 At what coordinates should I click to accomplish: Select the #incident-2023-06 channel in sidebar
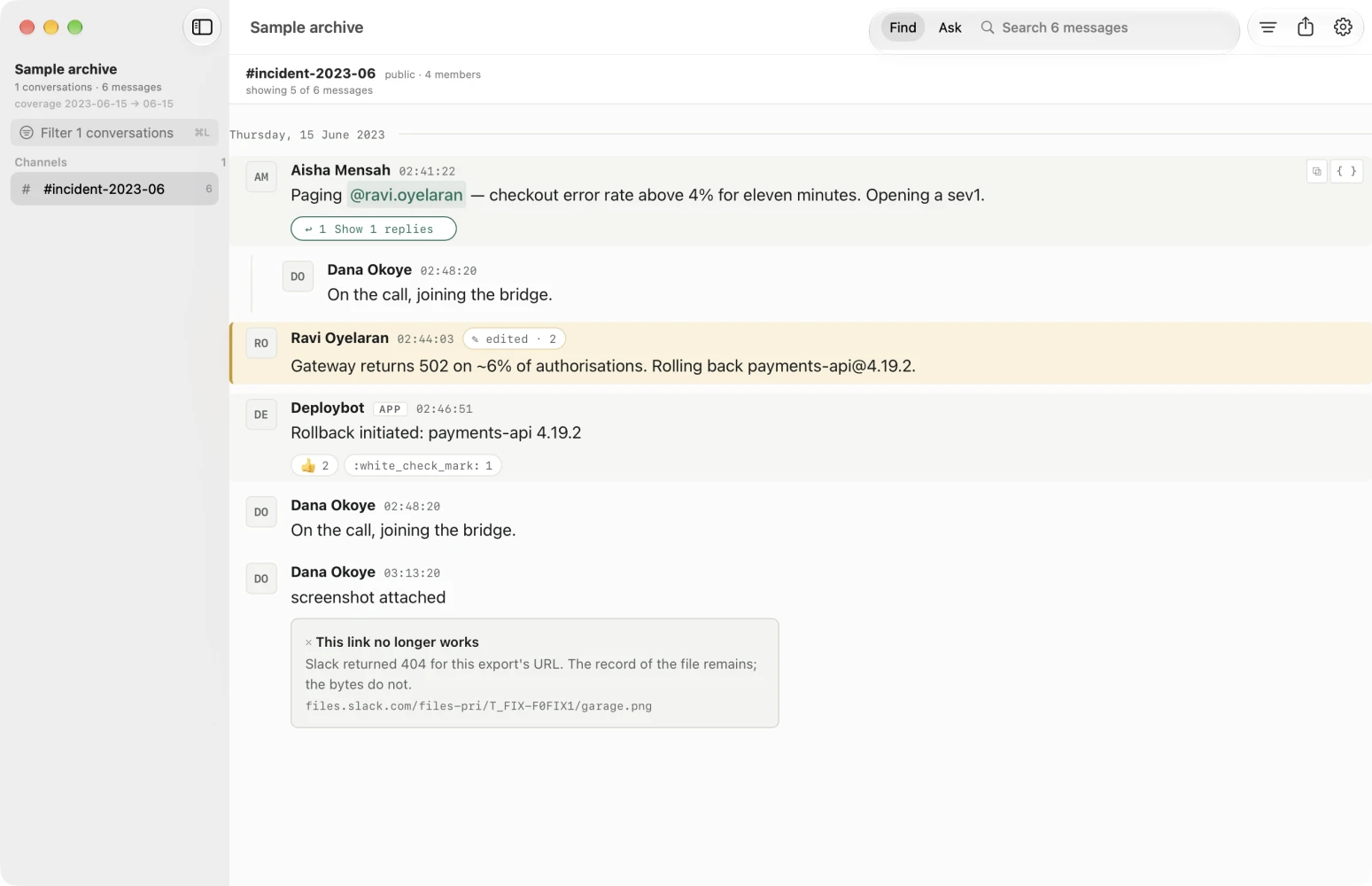click(x=114, y=189)
